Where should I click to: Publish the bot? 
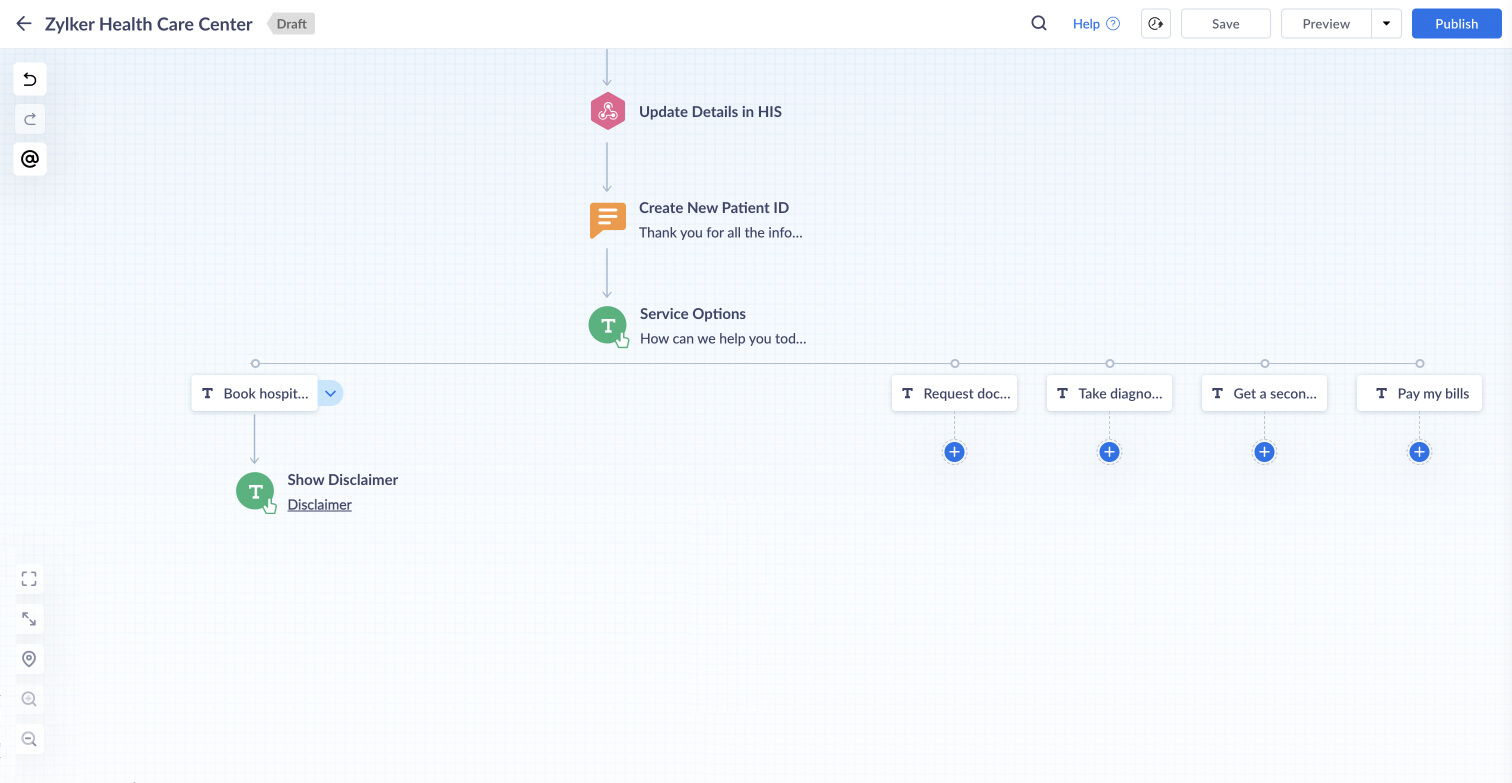[1456, 24]
